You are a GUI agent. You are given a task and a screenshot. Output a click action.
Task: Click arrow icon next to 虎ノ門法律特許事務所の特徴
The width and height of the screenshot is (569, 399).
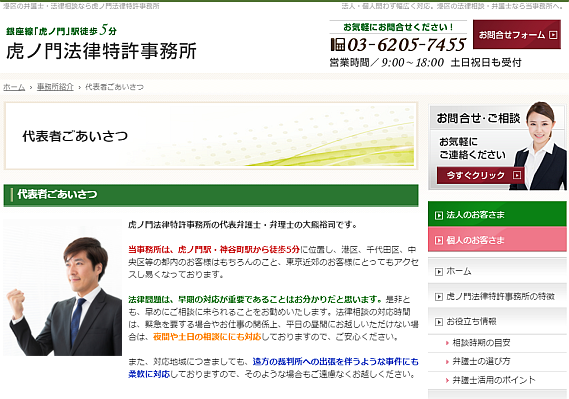click(439, 297)
